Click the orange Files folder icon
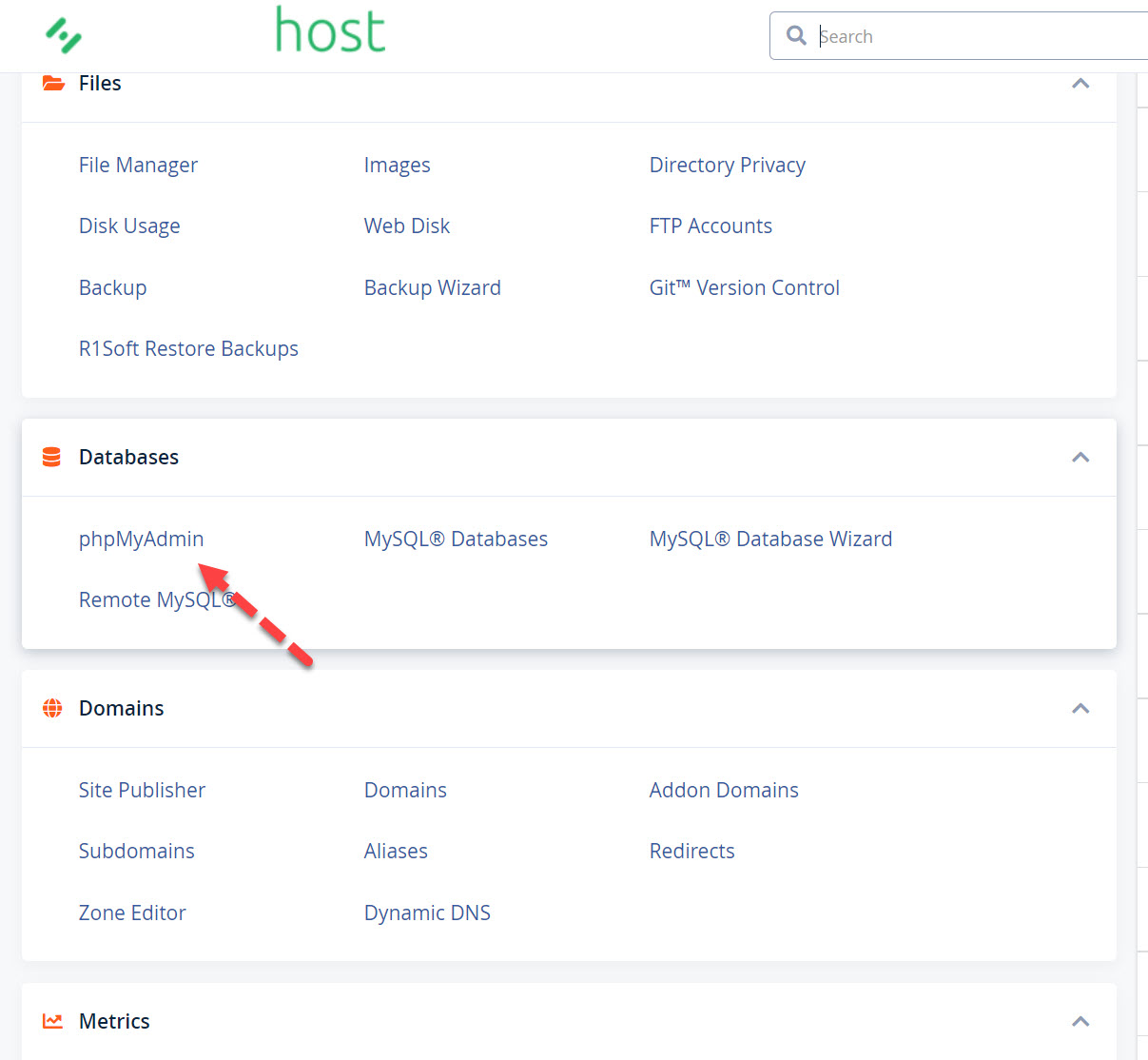Viewport: 1148px width, 1060px height. click(52, 83)
